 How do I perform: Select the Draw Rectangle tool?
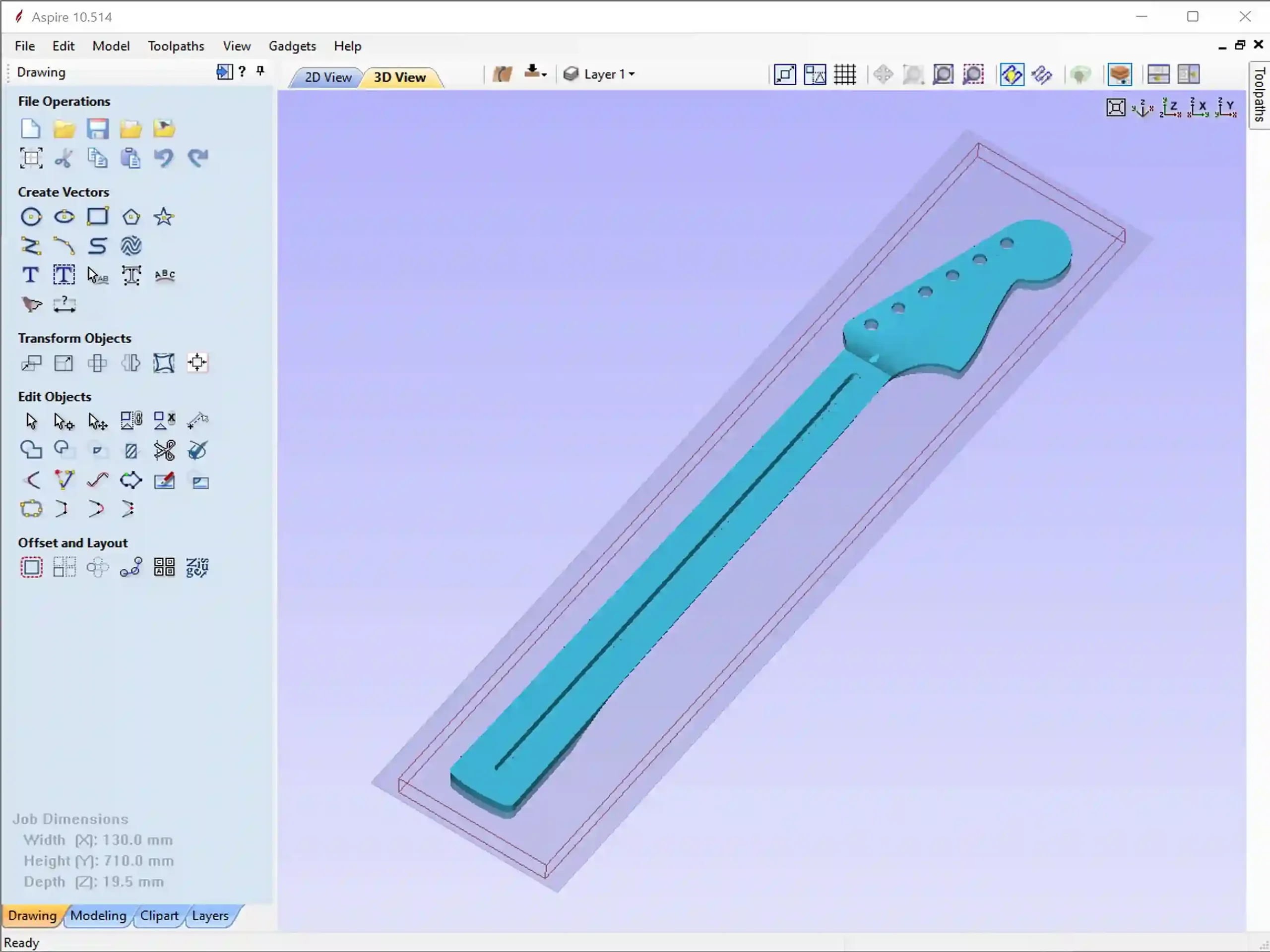[98, 217]
